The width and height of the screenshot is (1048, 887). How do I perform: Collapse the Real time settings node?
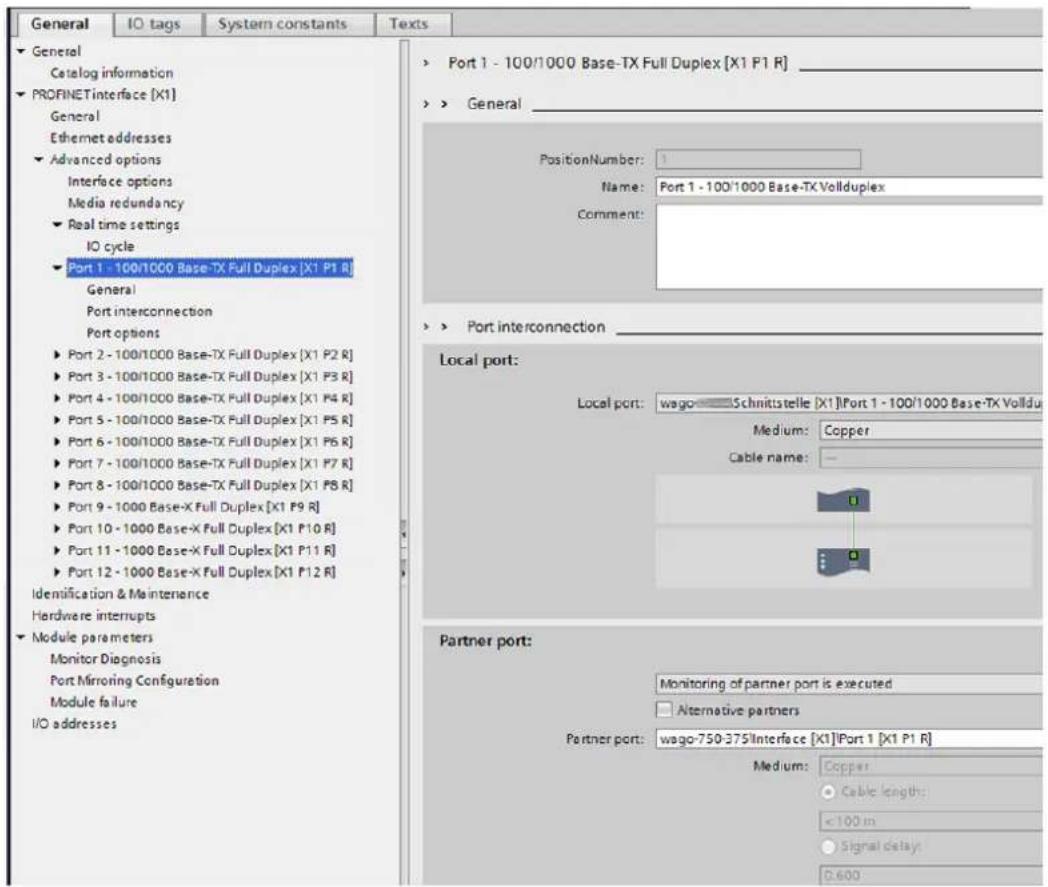(57, 225)
